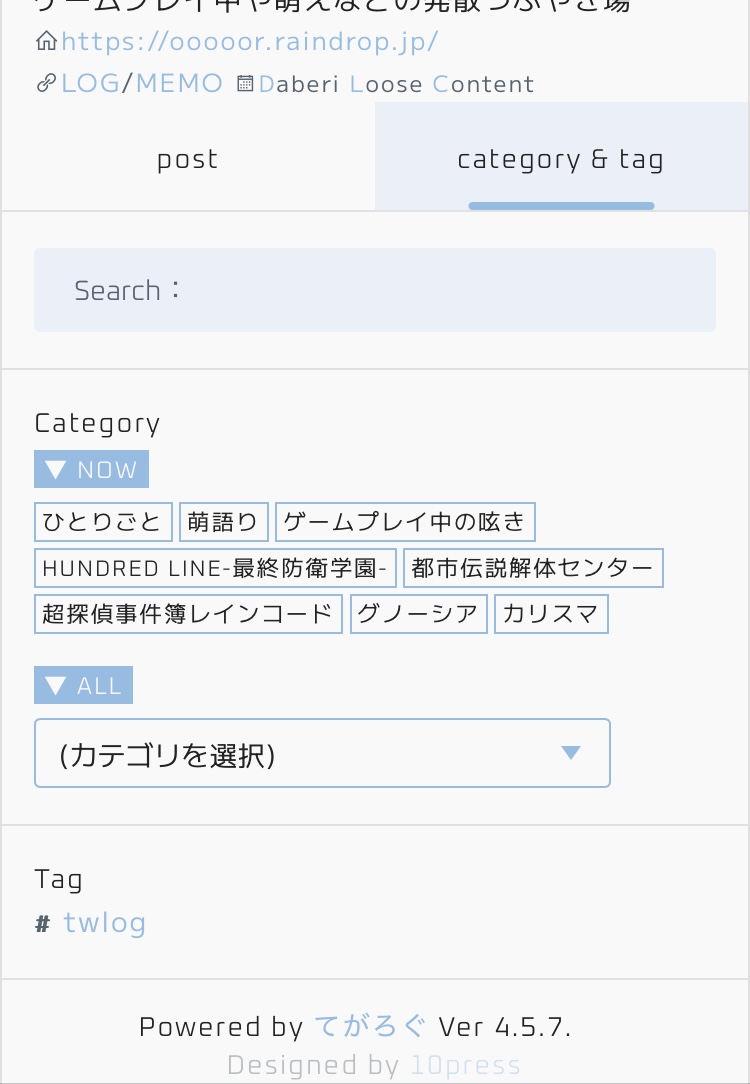Select the ひとりごと category
750x1084 pixels.
pos(103,522)
